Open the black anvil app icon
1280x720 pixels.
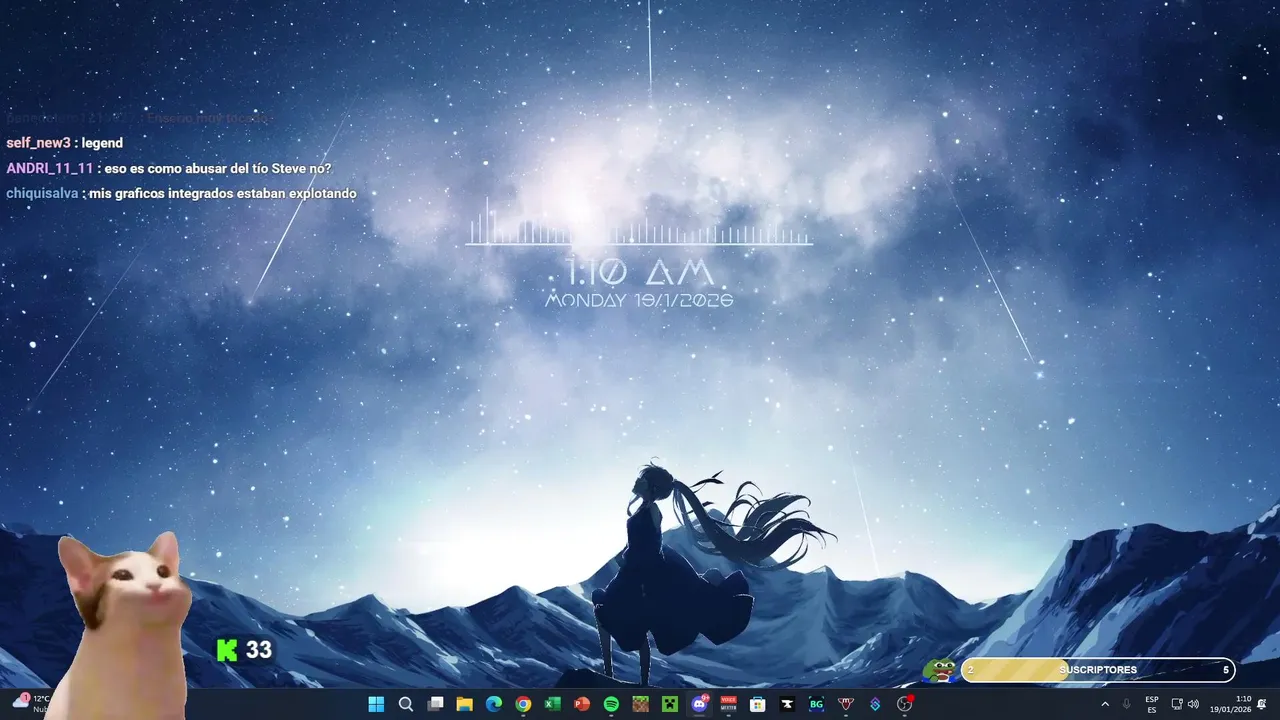click(x=787, y=704)
